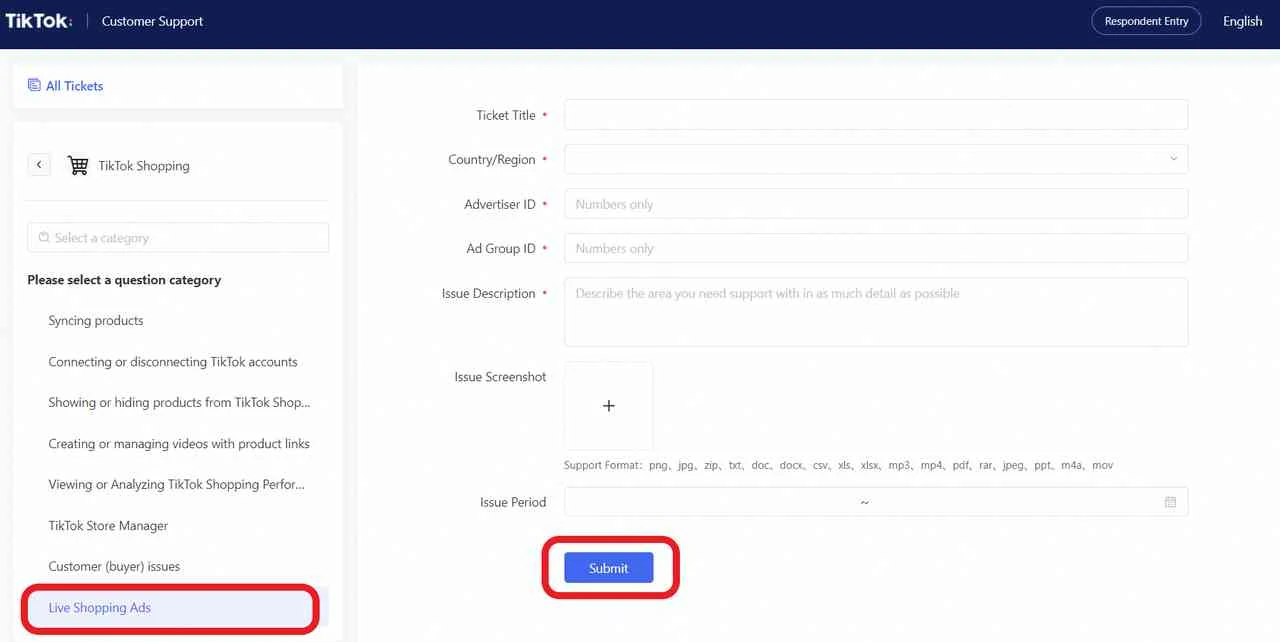1280x642 pixels.
Task: Click the back arrow beside TikTok Shopping
Action: pyautogui.click(x=39, y=165)
